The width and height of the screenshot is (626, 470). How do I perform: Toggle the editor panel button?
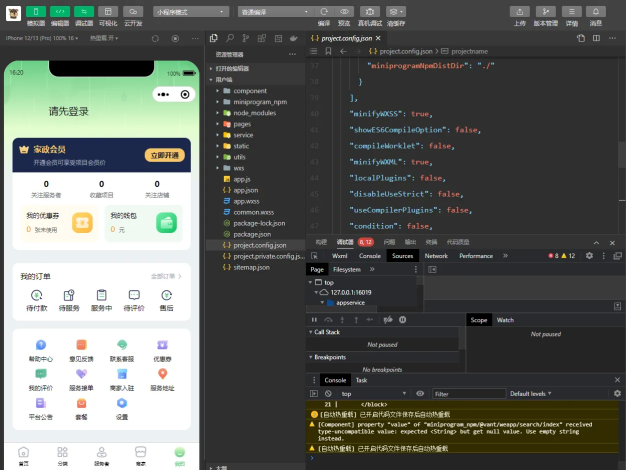pyautogui.click(x=60, y=12)
